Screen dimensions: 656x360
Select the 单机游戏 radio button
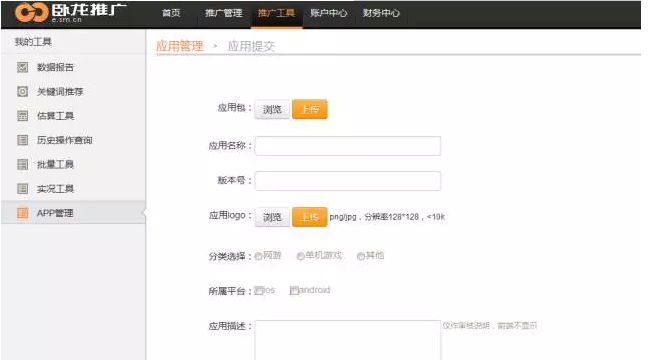click(x=300, y=256)
